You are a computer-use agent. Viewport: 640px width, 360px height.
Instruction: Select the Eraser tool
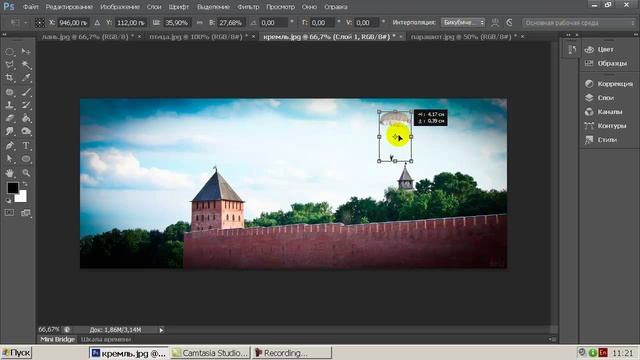click(x=9, y=118)
